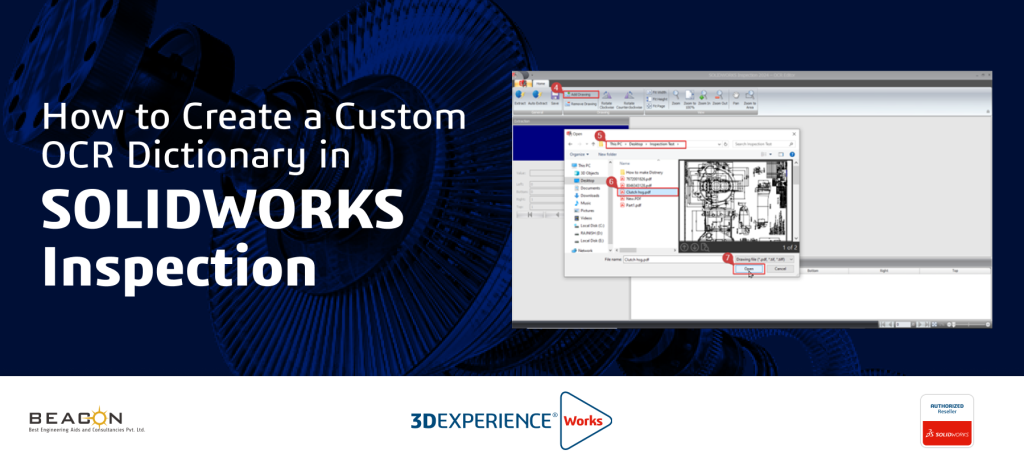Click the Zoom magnifier tool
Viewport: 1024px width, 466px height.
coord(676,98)
